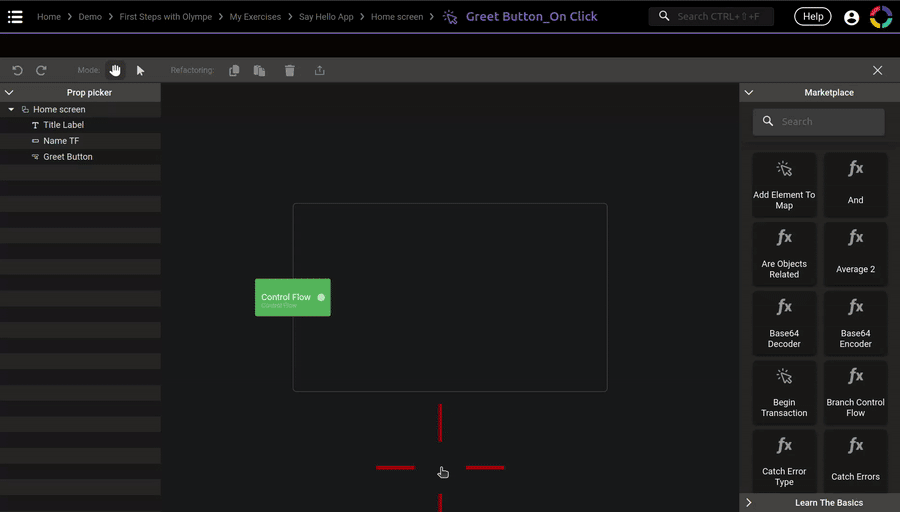This screenshot has width=900, height=512.
Task: Click the export share icon
Action: point(320,71)
